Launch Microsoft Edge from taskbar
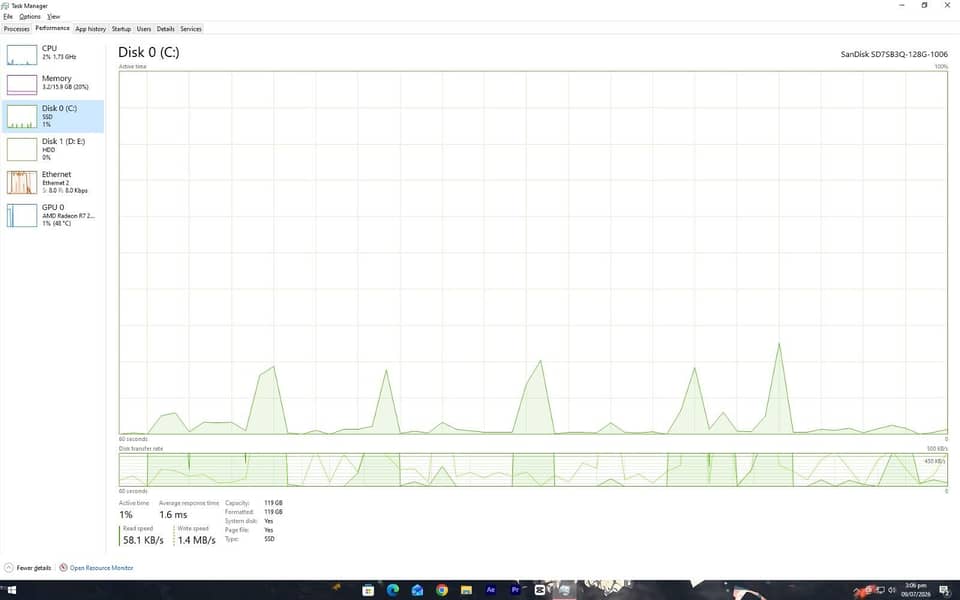The width and height of the screenshot is (960, 600). coord(392,590)
